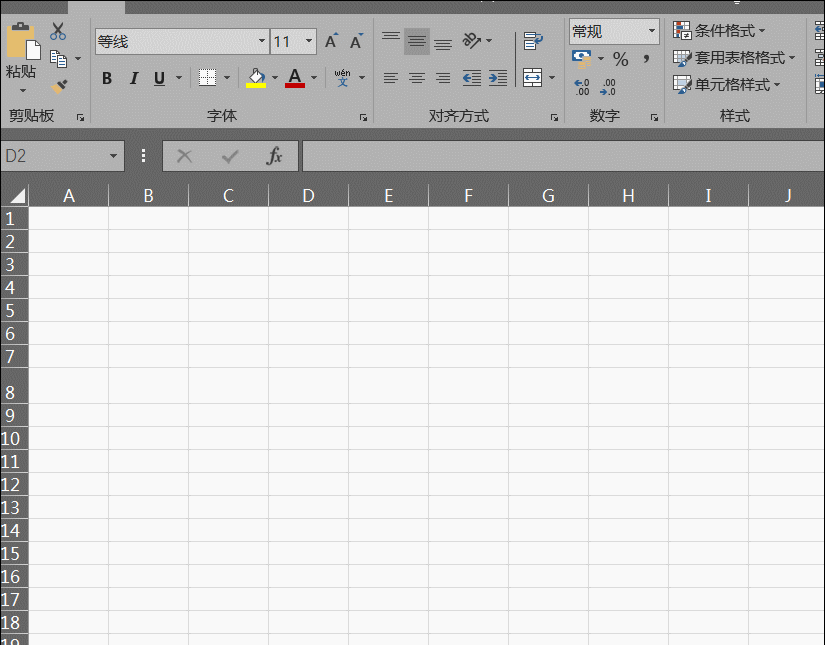
Task: Open the font color swatch dropdown
Action: coord(313,78)
